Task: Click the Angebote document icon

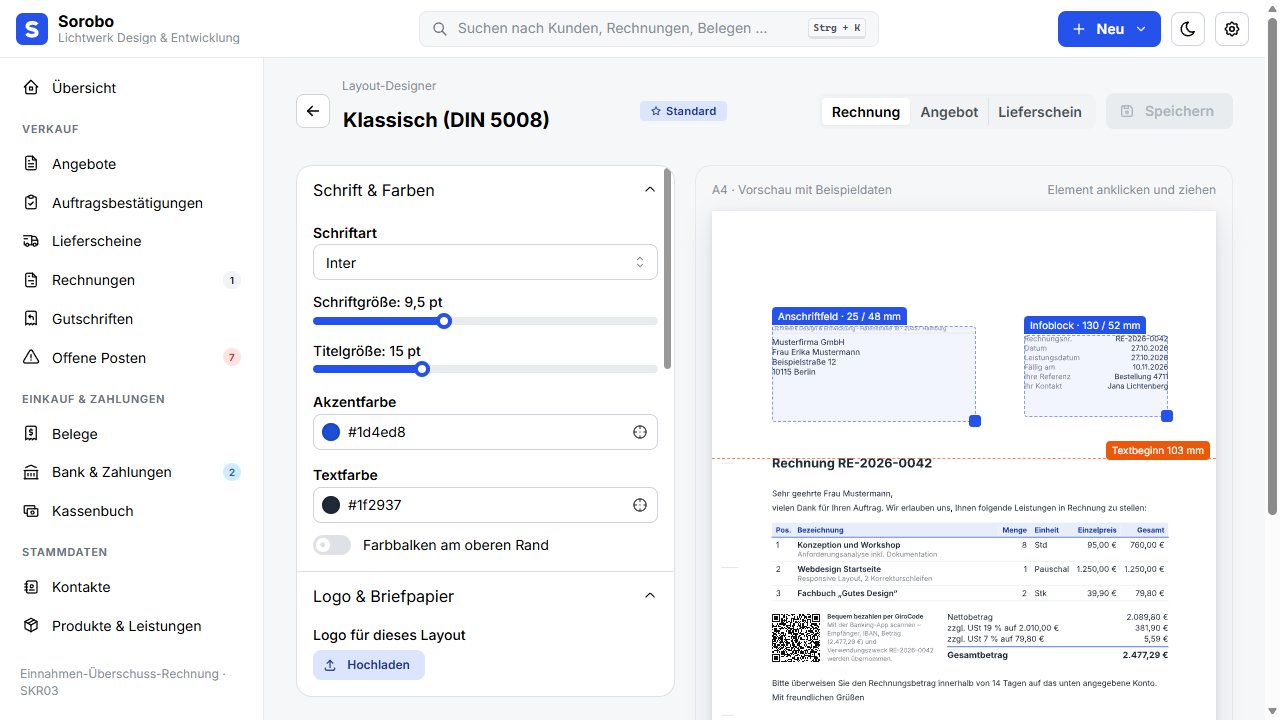Action: (32, 164)
